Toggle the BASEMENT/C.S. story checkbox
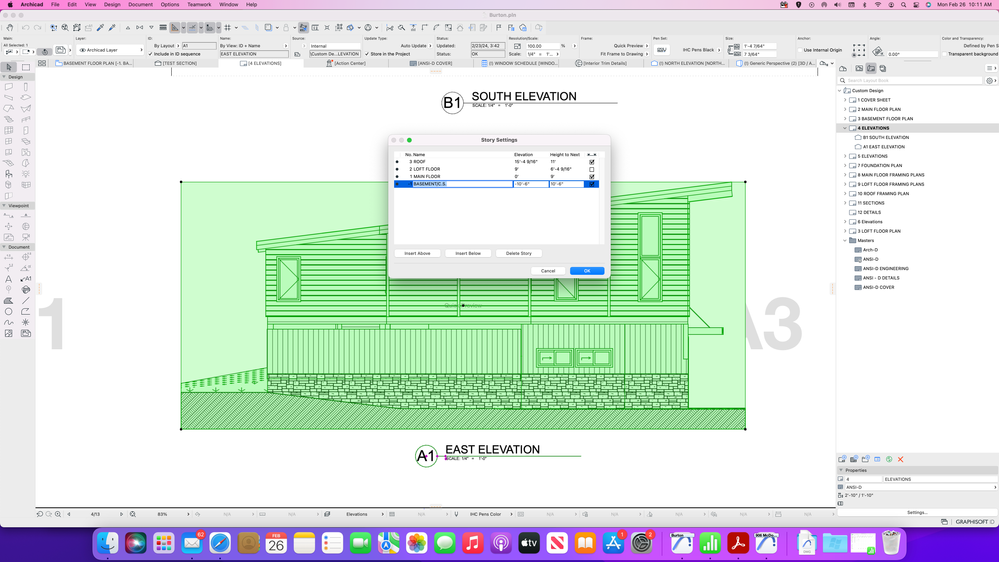 pos(592,184)
